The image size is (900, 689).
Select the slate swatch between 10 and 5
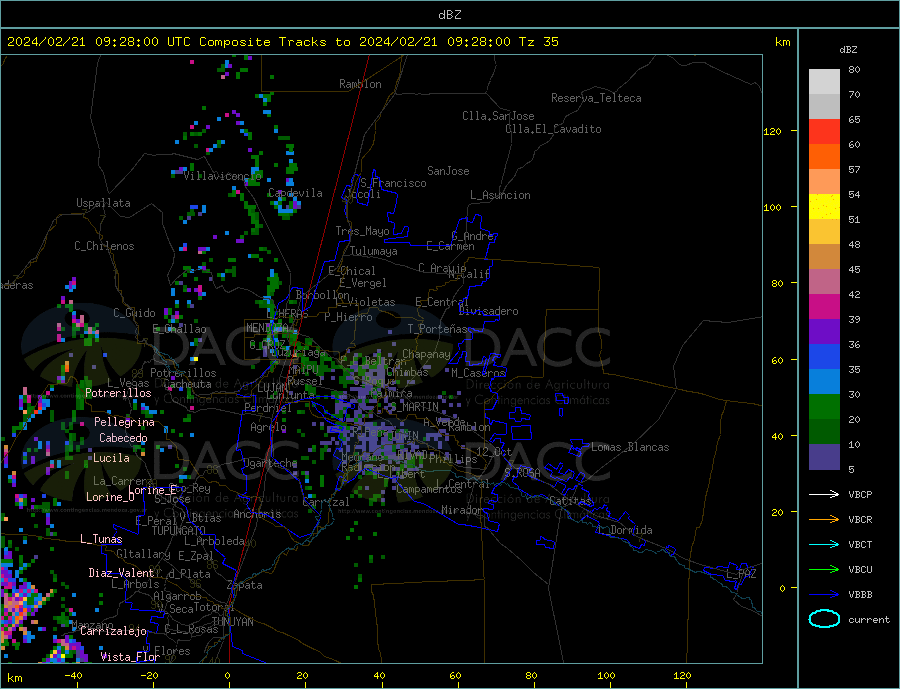point(824,457)
